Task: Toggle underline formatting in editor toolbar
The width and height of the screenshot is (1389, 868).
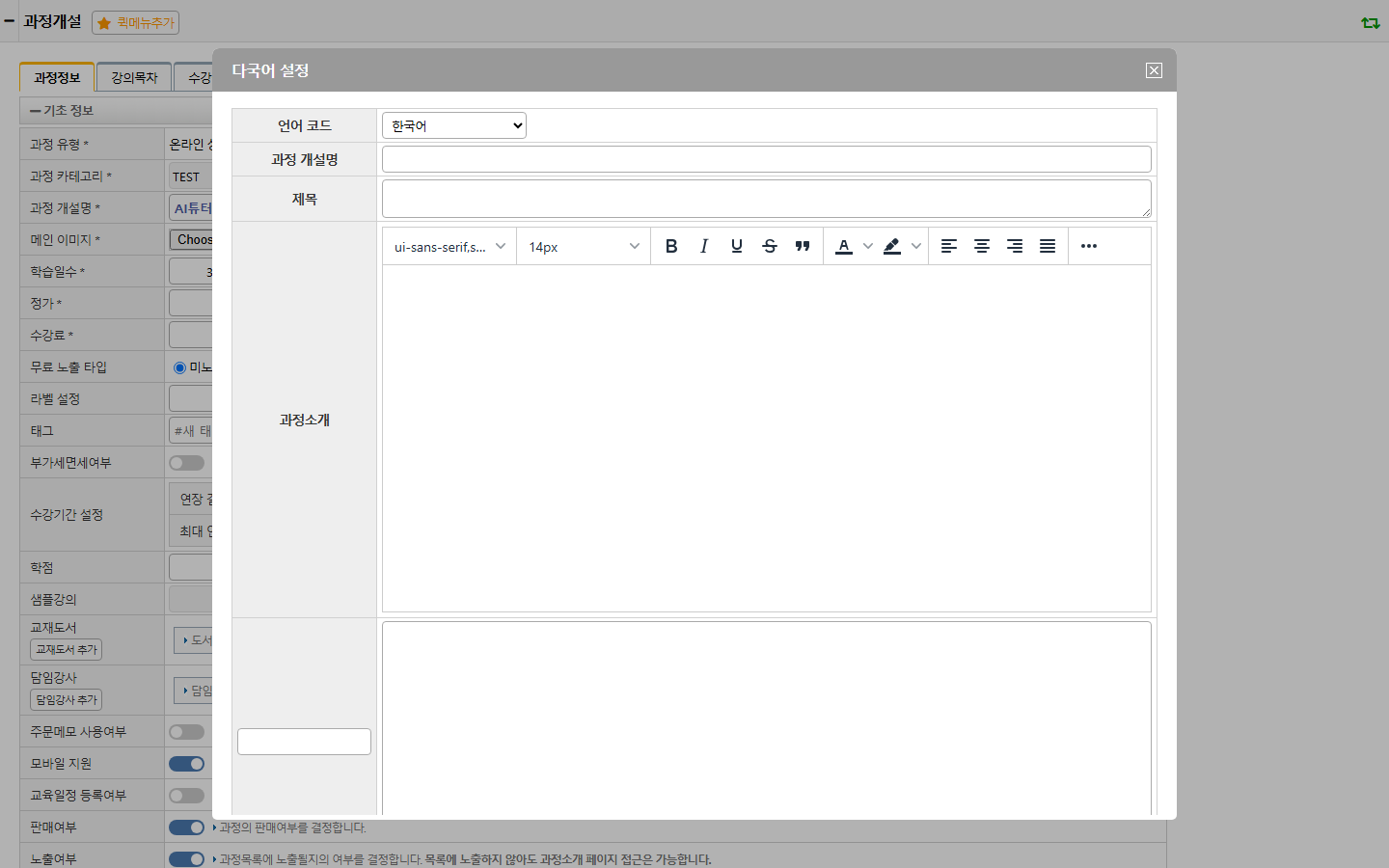Action: 737,246
